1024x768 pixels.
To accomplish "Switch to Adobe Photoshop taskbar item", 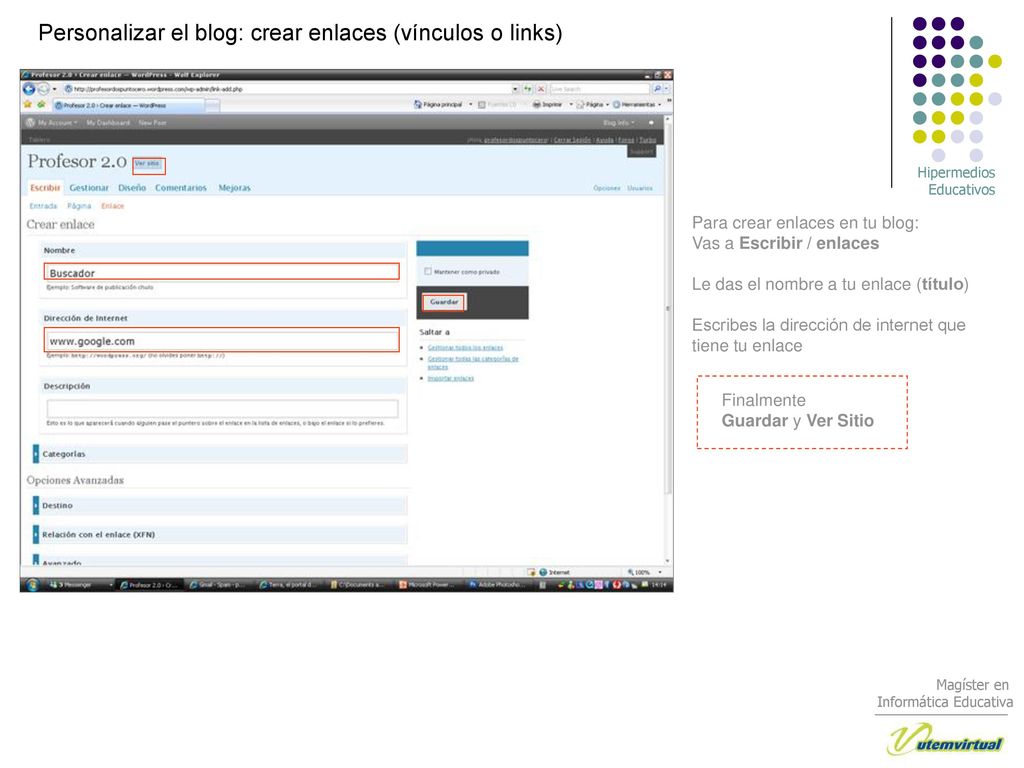I will point(498,585).
